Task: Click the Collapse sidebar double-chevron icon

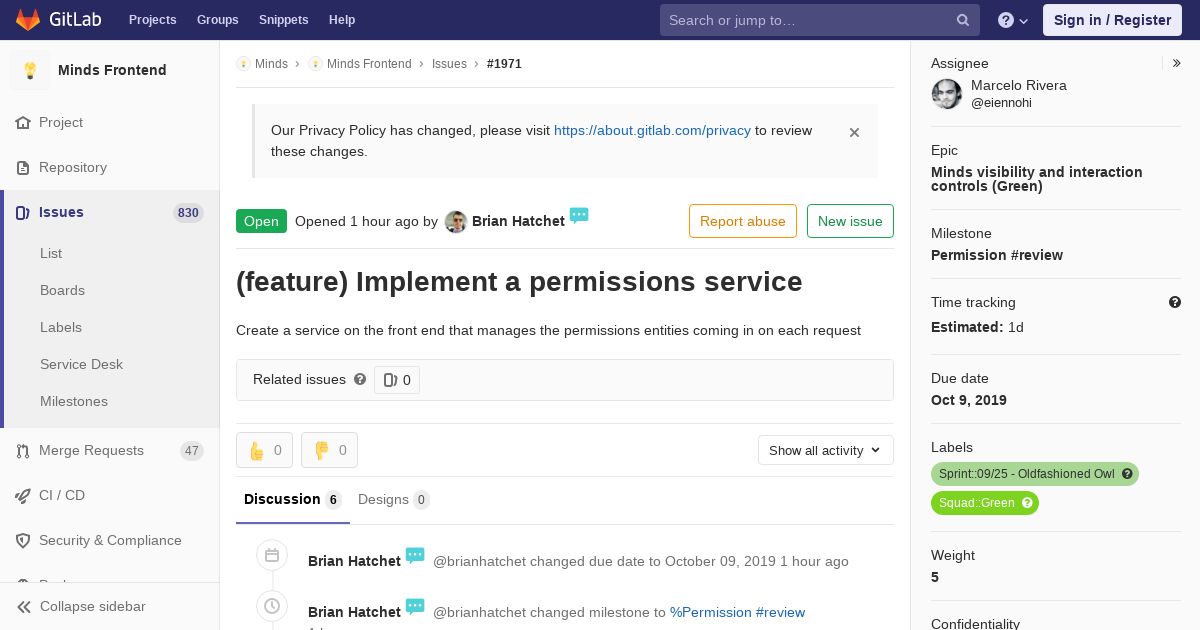Action: (x=23, y=607)
